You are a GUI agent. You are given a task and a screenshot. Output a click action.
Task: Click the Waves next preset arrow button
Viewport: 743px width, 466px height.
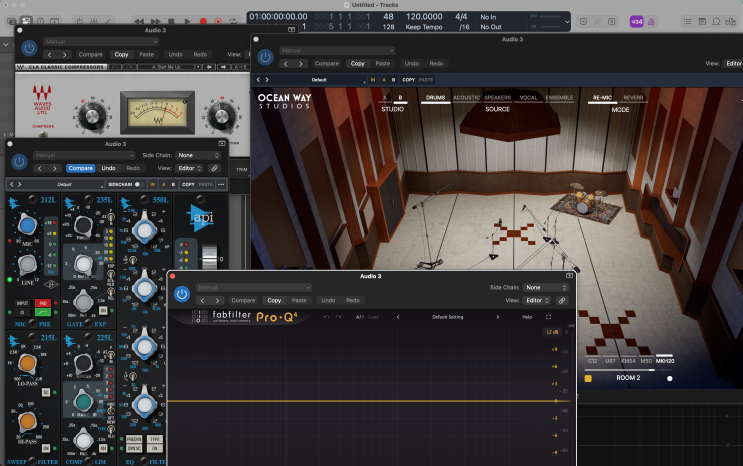(223, 67)
